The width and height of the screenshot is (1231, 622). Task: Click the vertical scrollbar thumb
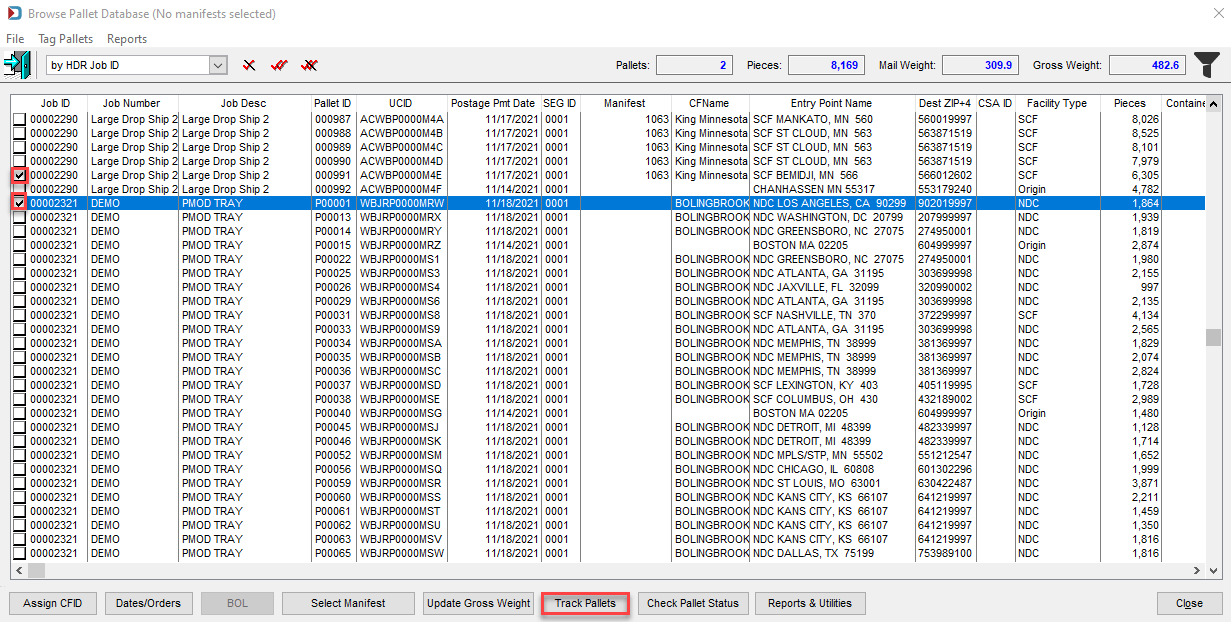point(1213,337)
